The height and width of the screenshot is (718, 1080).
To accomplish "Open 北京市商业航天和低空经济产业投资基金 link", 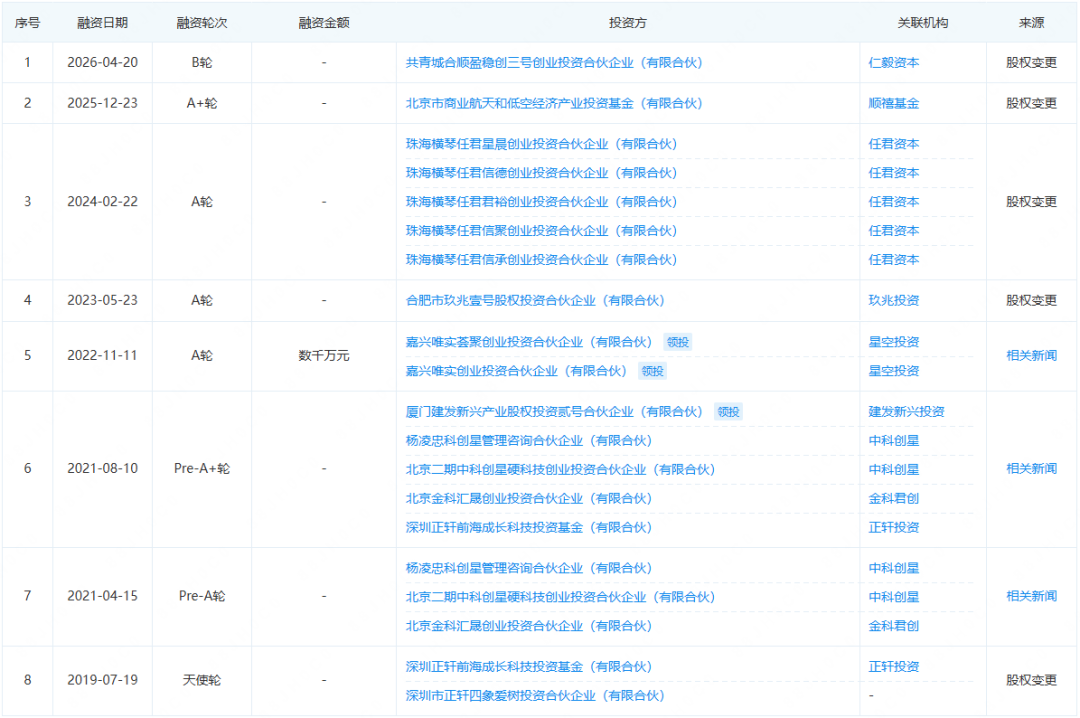I will [x=554, y=103].
